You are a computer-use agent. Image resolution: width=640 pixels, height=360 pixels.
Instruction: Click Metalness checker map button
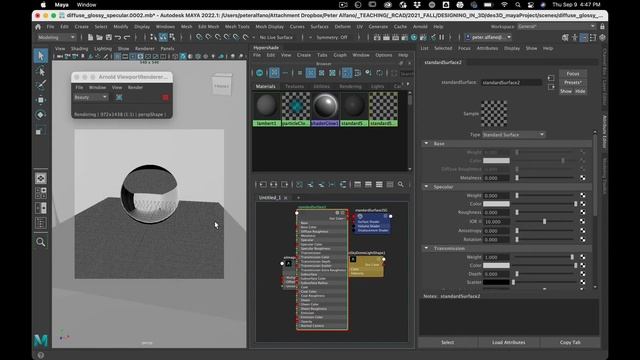(582, 178)
